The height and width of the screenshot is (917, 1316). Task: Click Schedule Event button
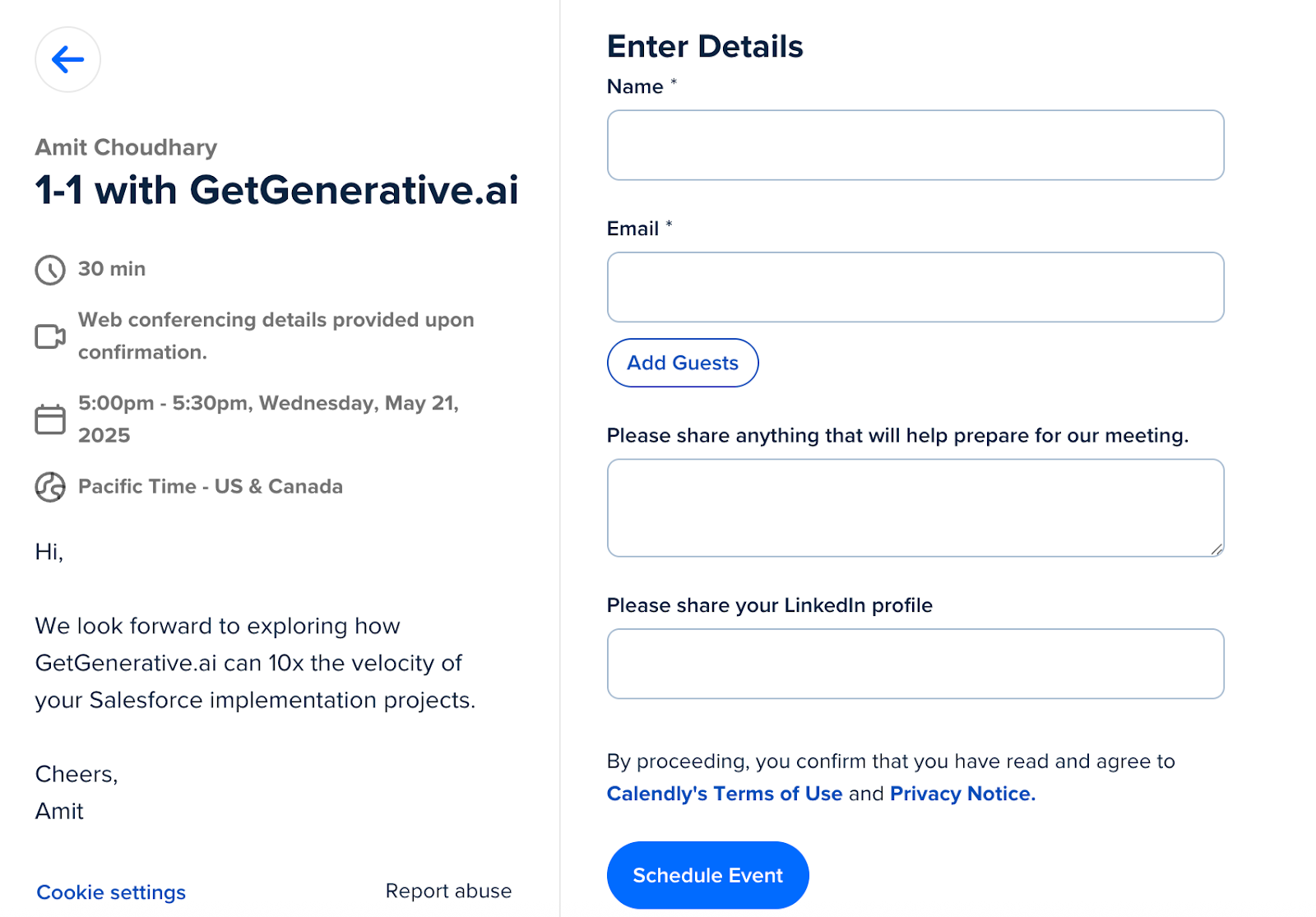click(708, 875)
